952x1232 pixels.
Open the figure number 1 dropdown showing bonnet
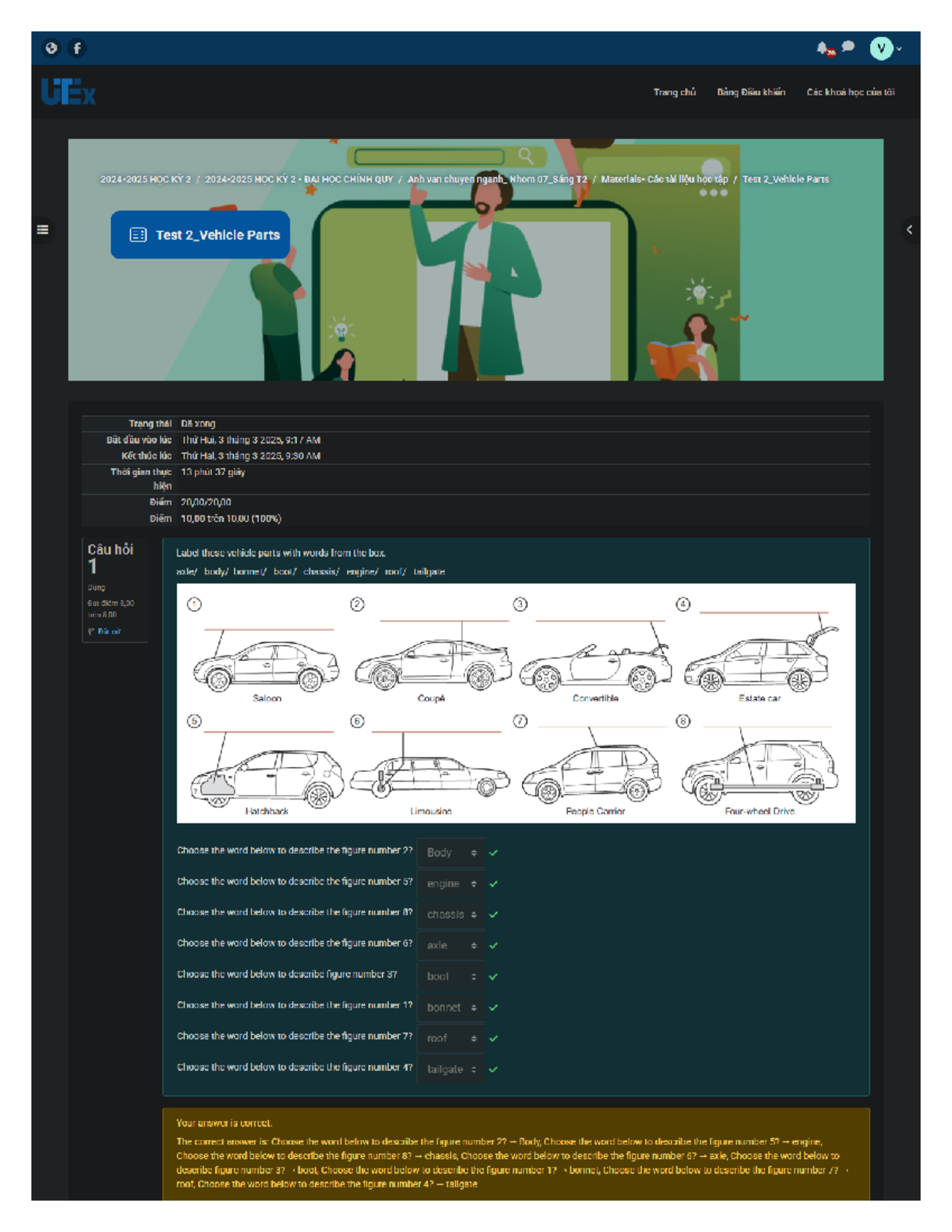pos(451,1007)
